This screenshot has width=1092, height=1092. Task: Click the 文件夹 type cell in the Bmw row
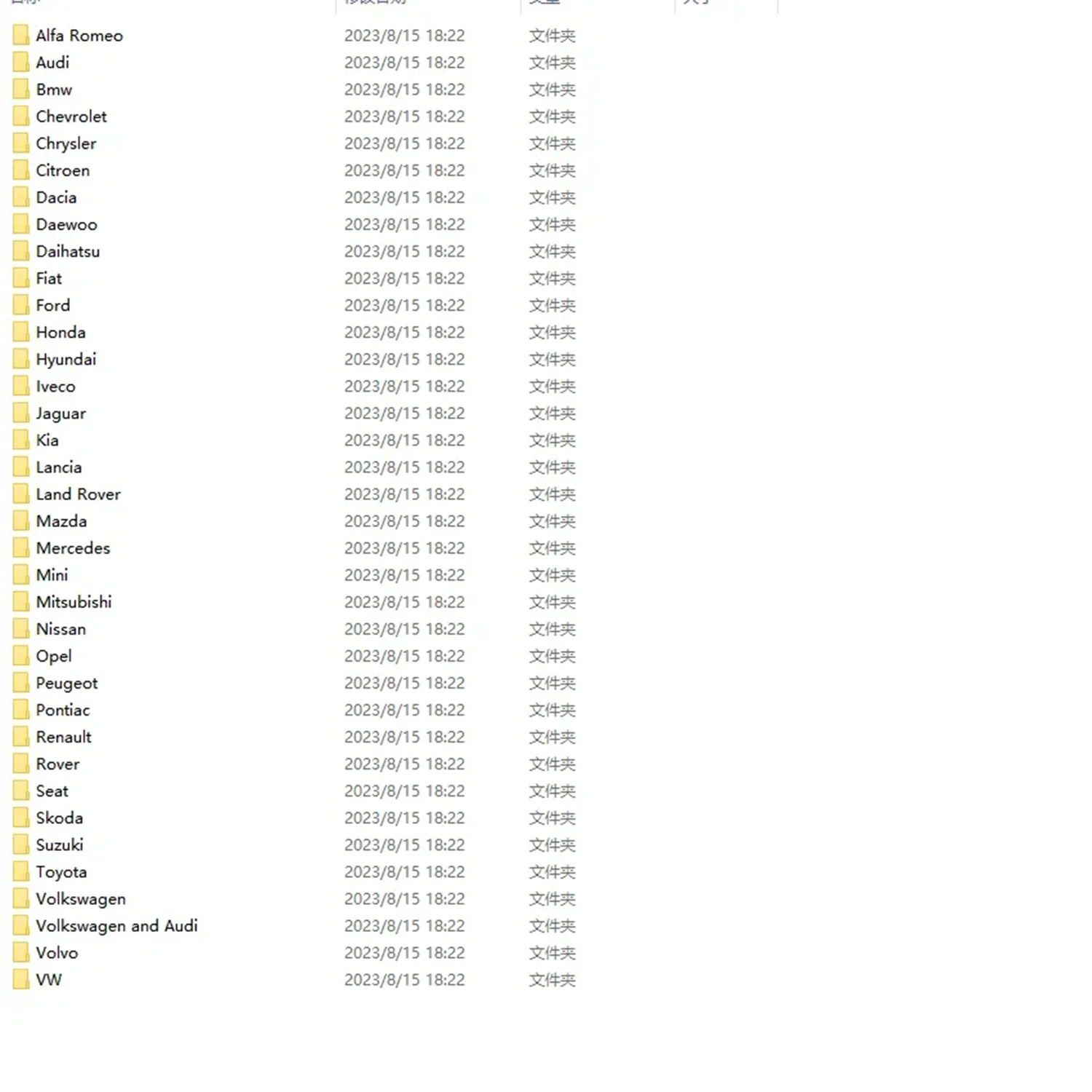coord(553,90)
